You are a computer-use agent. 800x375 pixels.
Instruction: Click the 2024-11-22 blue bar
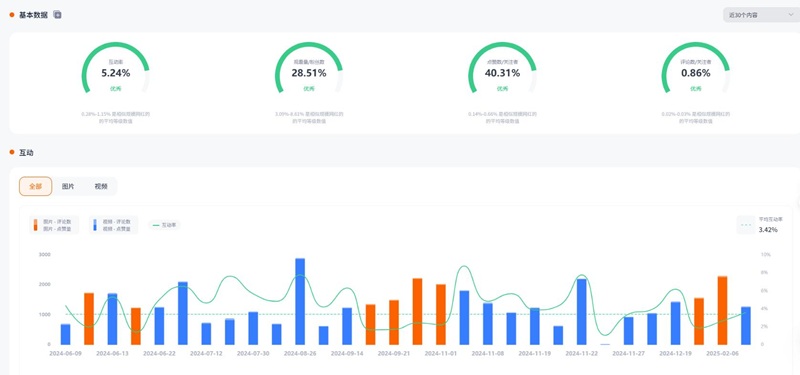point(582,312)
